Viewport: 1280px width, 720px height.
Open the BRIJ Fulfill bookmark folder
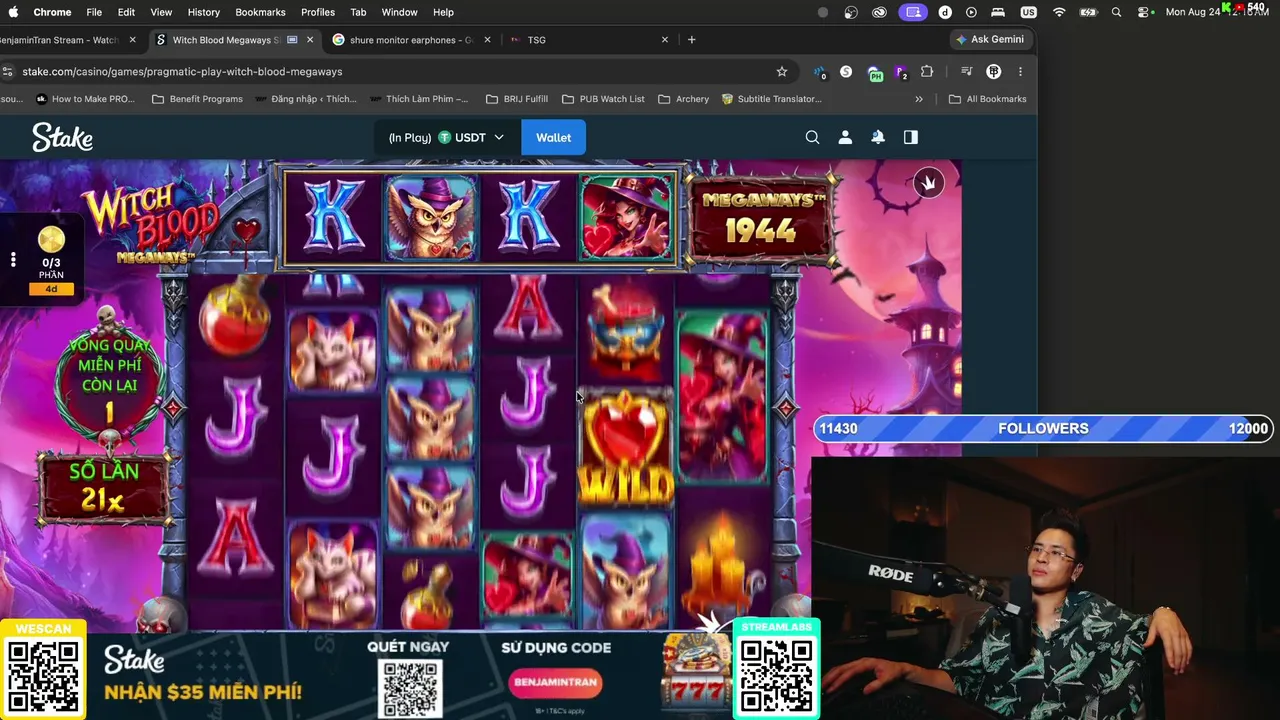[517, 99]
